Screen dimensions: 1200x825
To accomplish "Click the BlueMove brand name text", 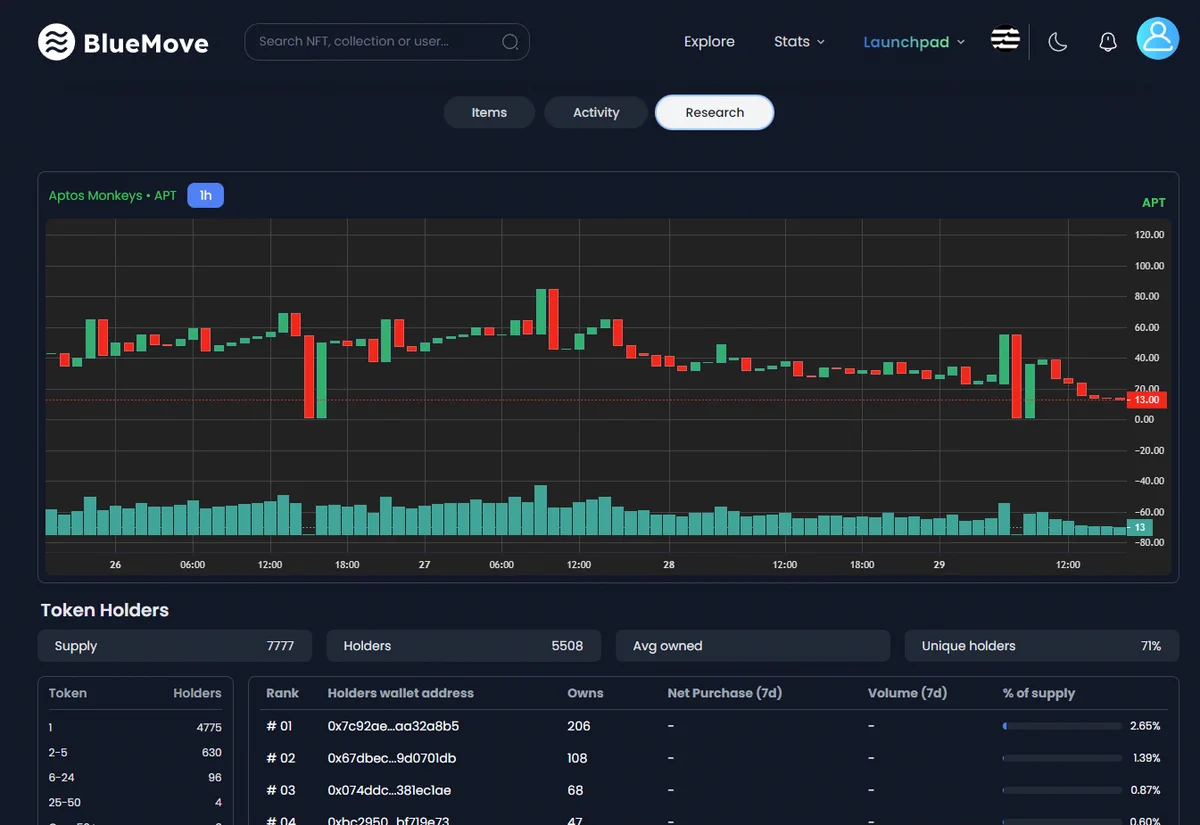I will (x=146, y=43).
